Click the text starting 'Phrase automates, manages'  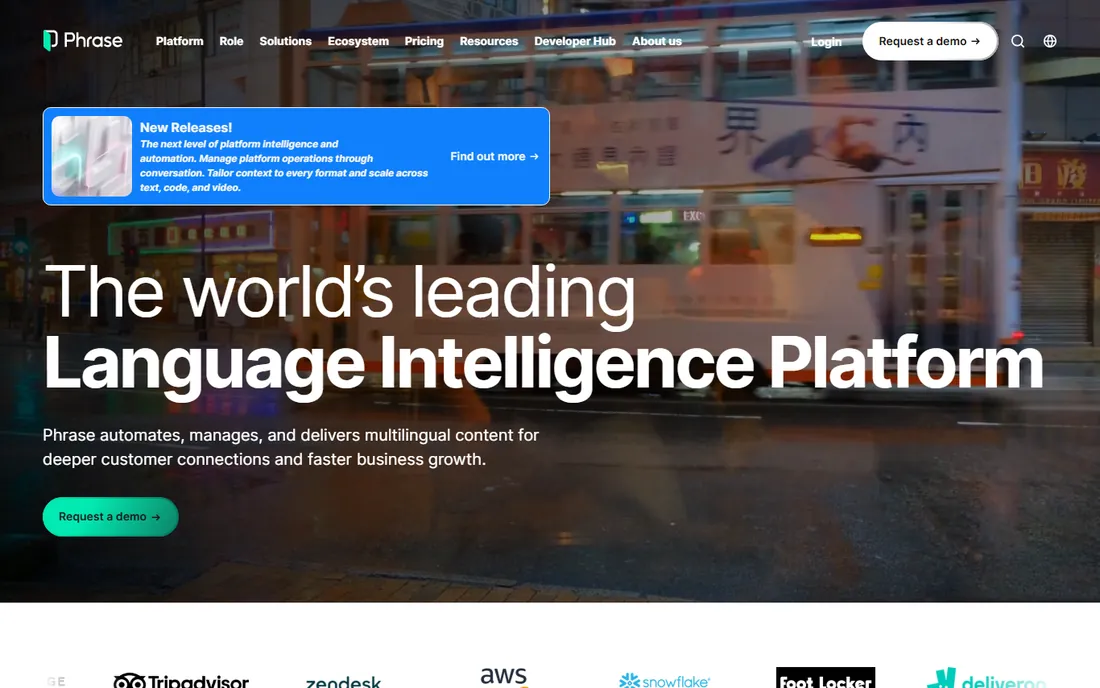click(x=290, y=447)
